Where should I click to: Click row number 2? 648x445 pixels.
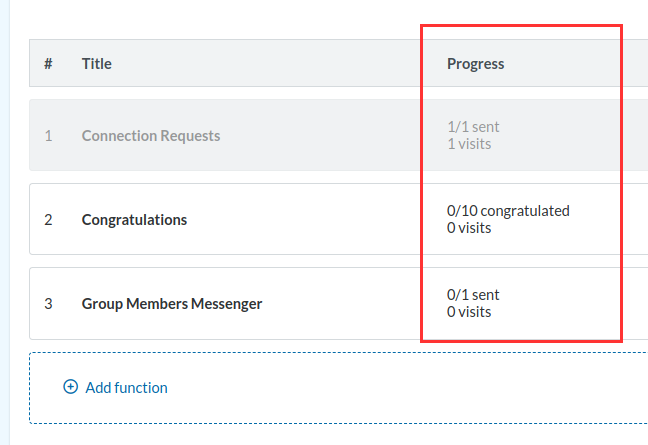coord(48,220)
